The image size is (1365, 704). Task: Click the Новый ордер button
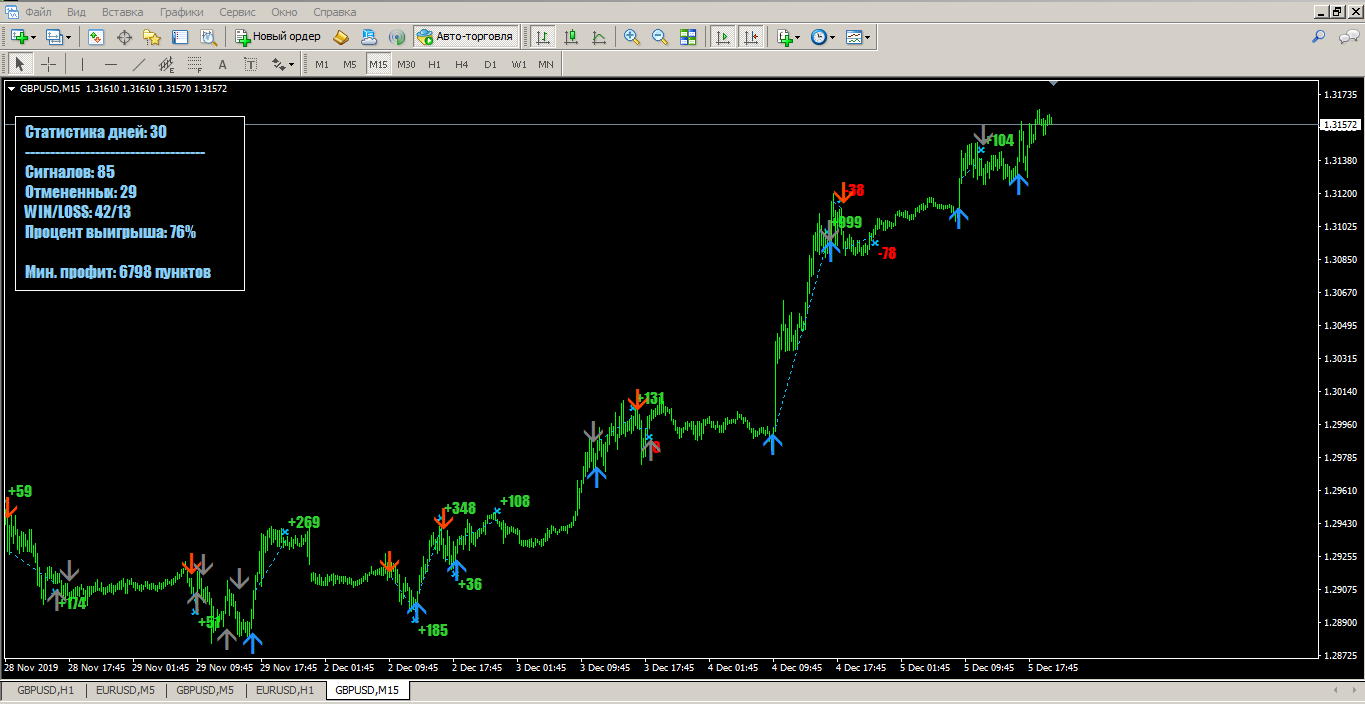278,37
